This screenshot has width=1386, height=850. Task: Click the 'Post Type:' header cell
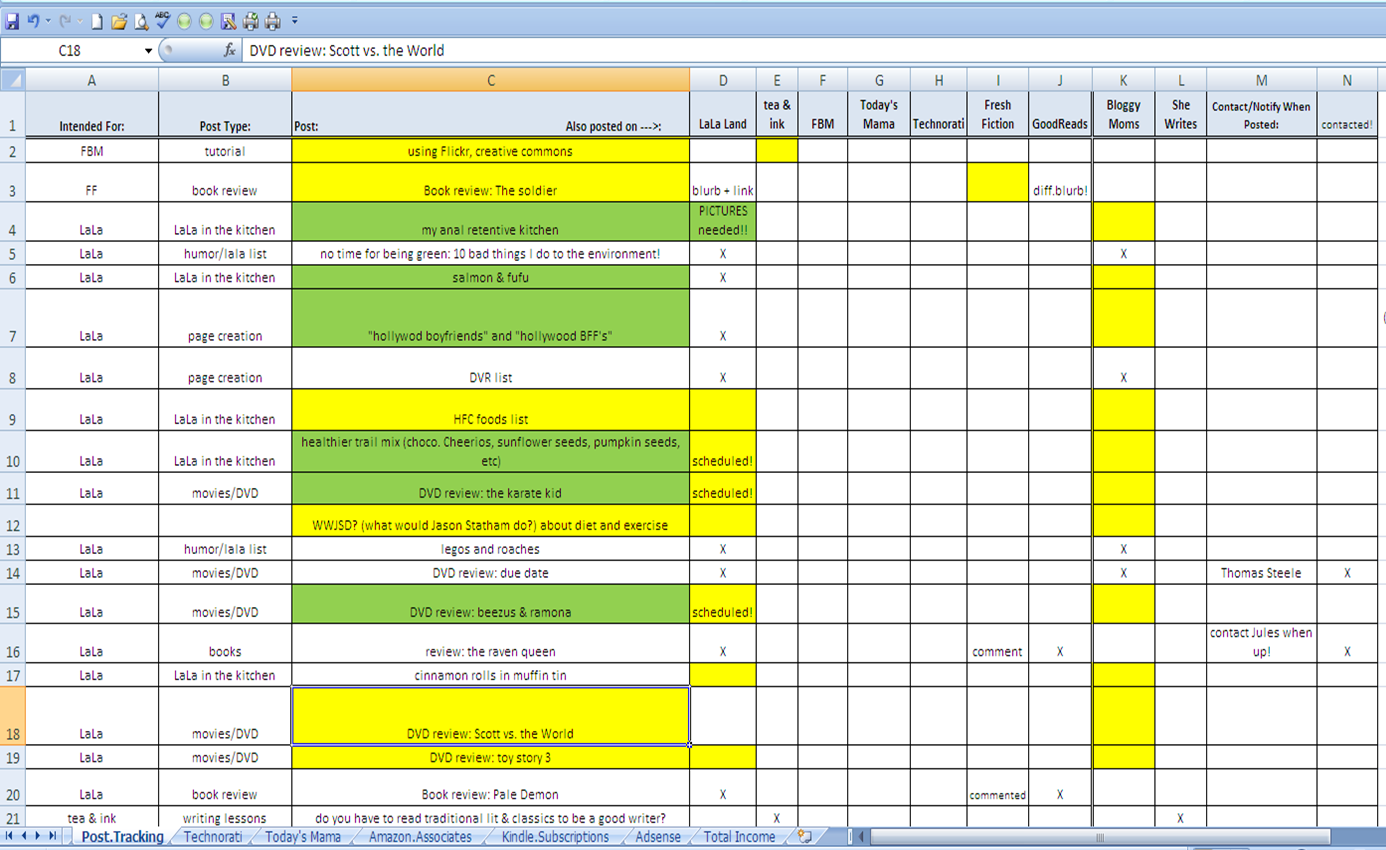(225, 115)
